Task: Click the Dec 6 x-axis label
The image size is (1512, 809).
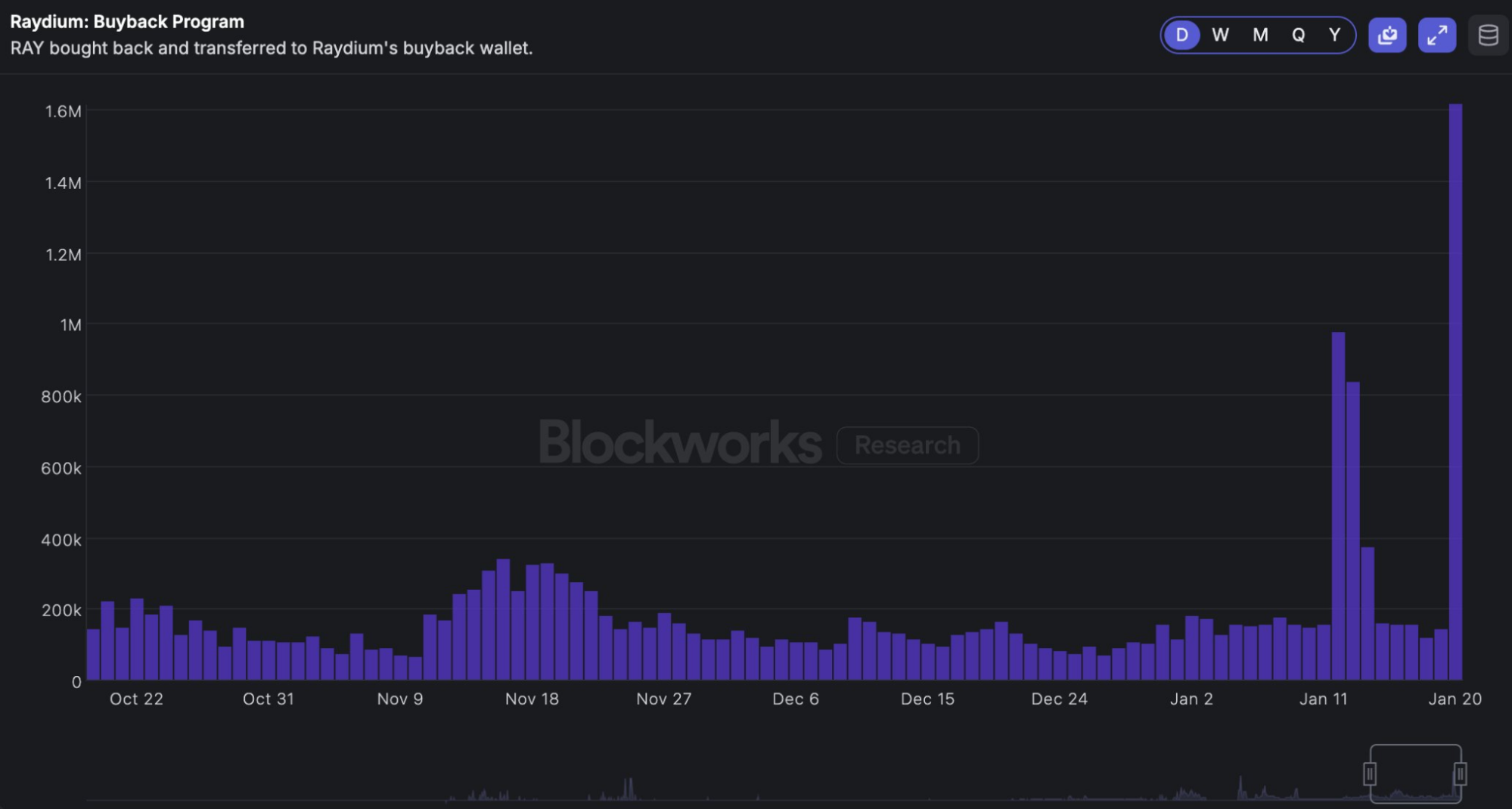Action: pyautogui.click(x=796, y=699)
